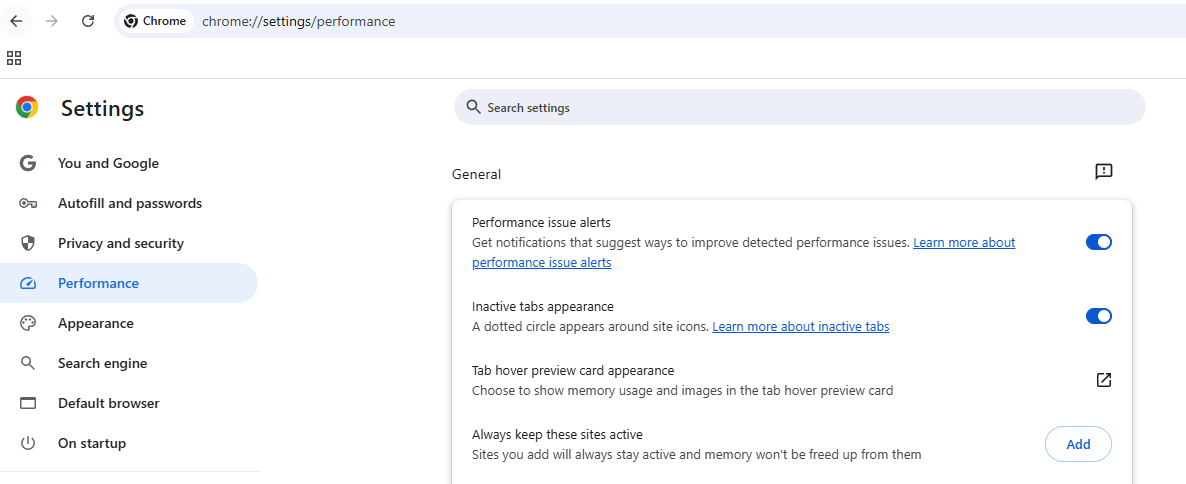The image size is (1186, 484).
Task: Click the browser back arrow
Action: click(16, 21)
